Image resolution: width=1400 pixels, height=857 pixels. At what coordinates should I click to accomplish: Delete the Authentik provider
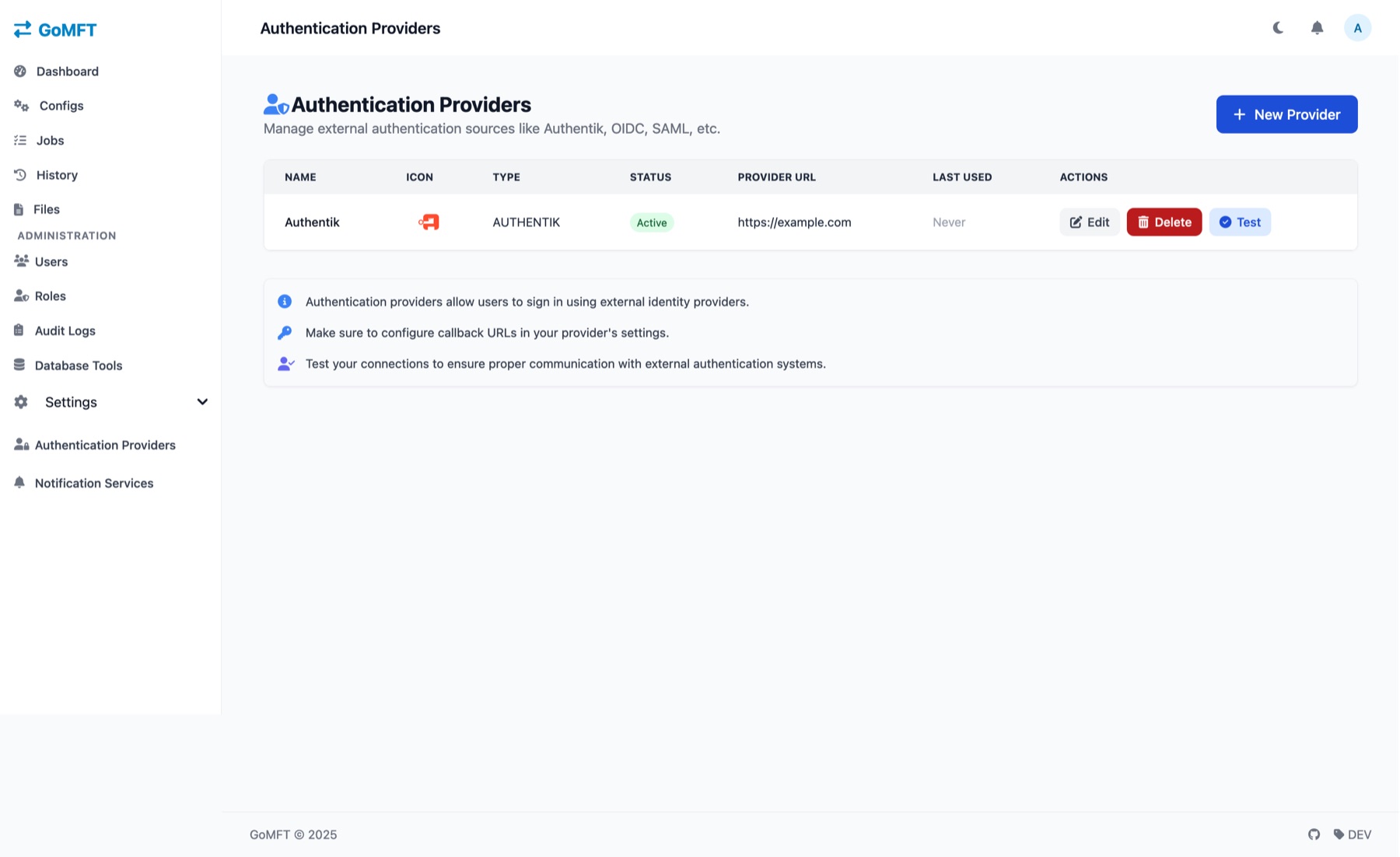[1164, 222]
